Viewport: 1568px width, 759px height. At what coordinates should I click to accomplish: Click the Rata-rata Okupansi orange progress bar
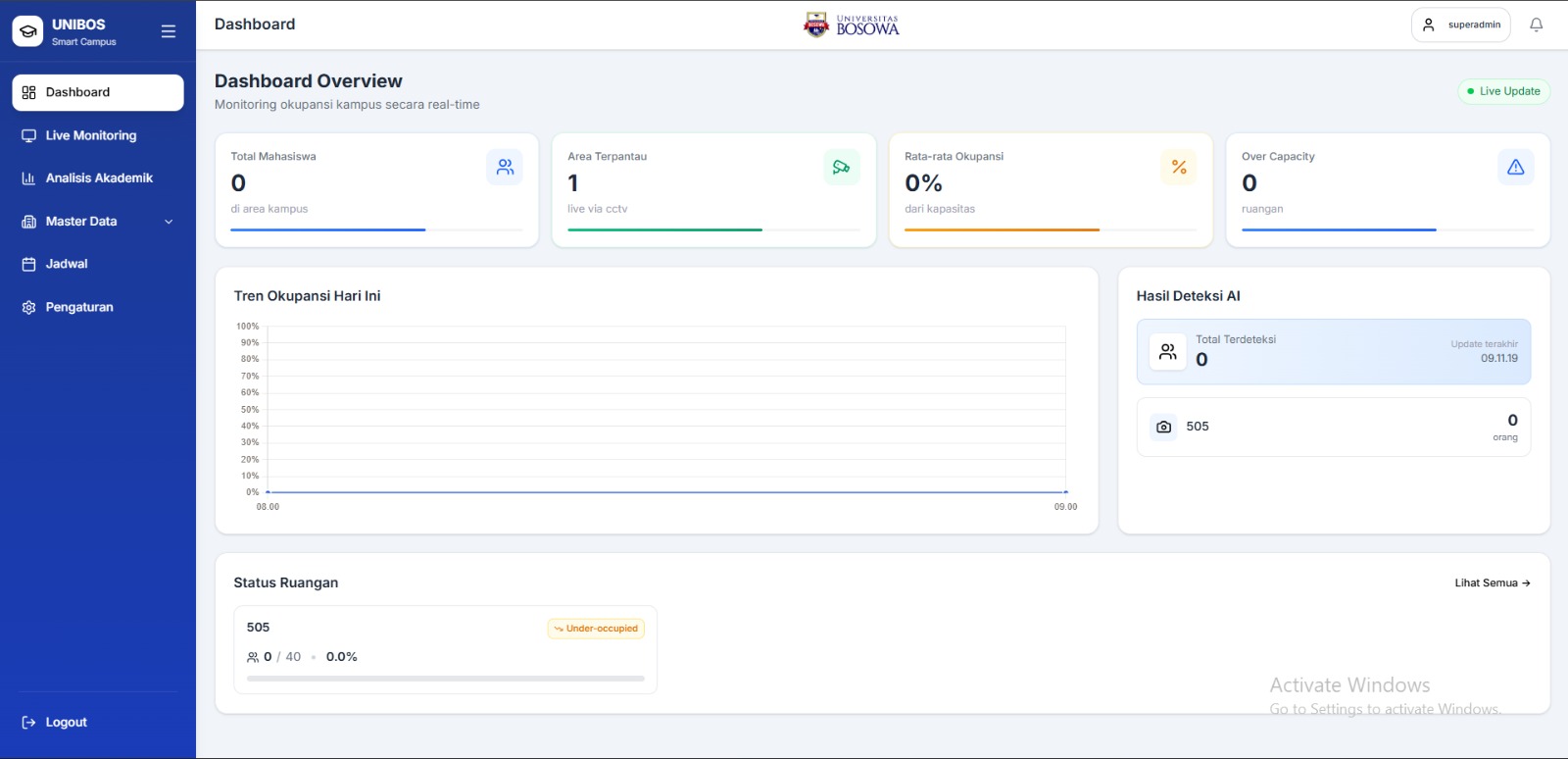(1002, 229)
